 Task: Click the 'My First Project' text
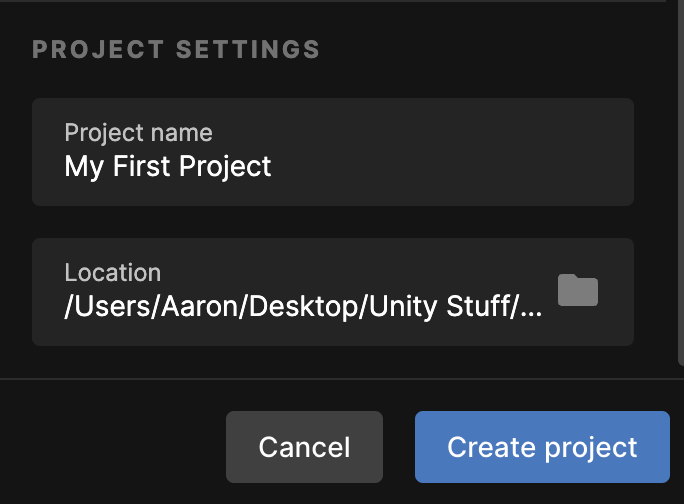(168, 166)
